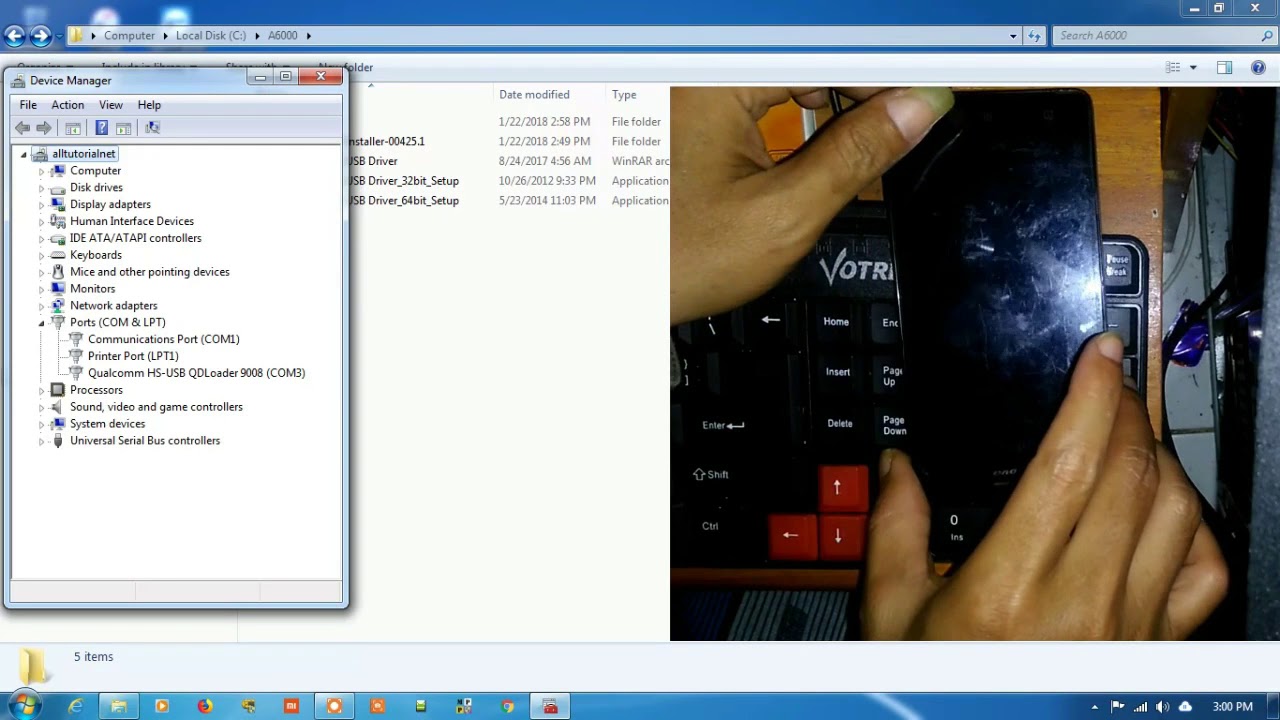Click the Action Center flag tray icon
The width and height of the screenshot is (1280, 720).
[x=1118, y=707]
